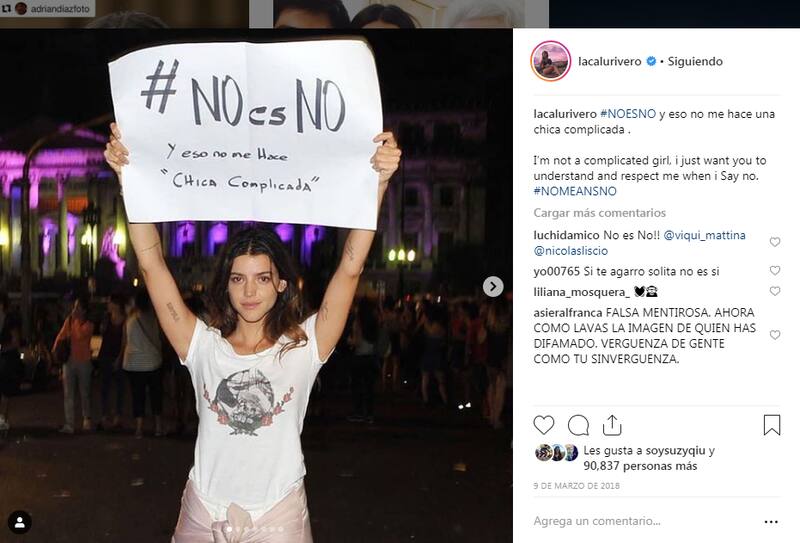
Task: Like the post with the heart icon
Action: 544,425
